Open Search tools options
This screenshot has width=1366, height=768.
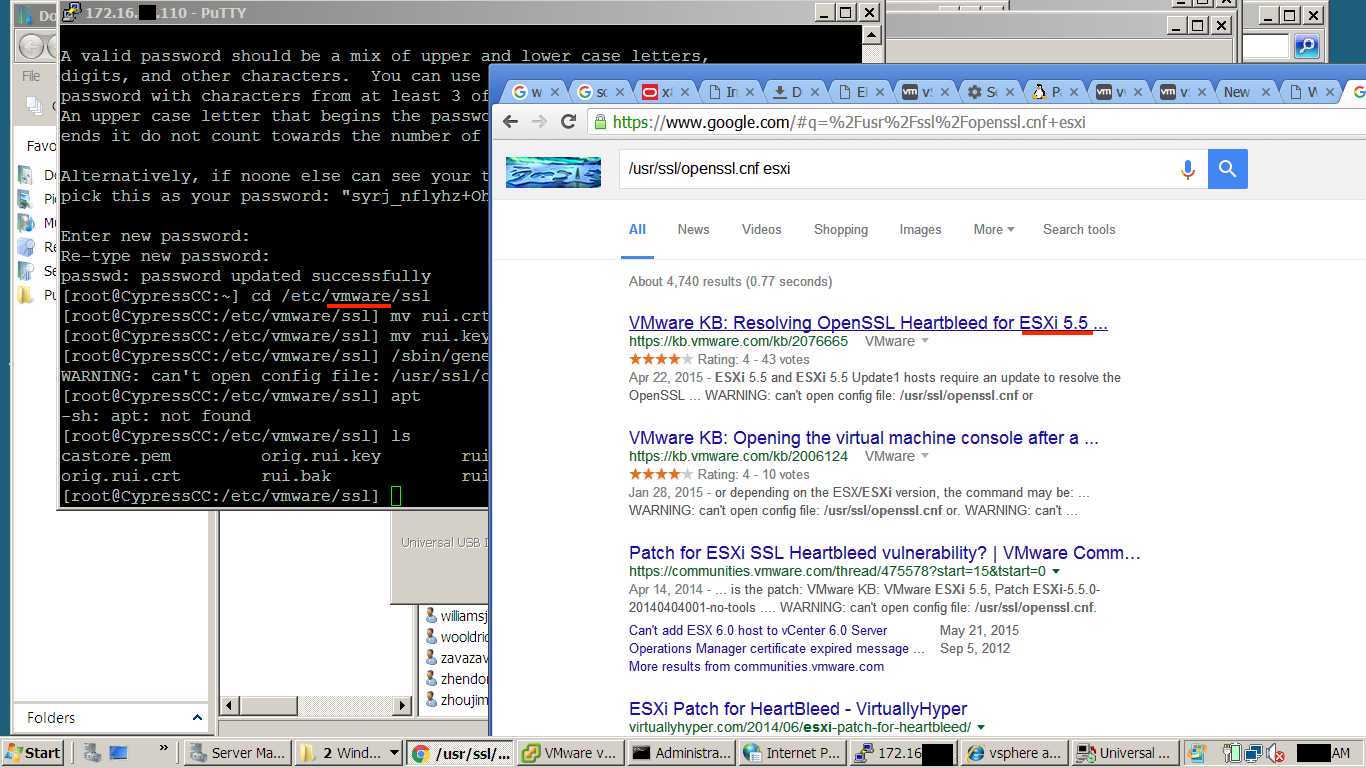(x=1079, y=229)
